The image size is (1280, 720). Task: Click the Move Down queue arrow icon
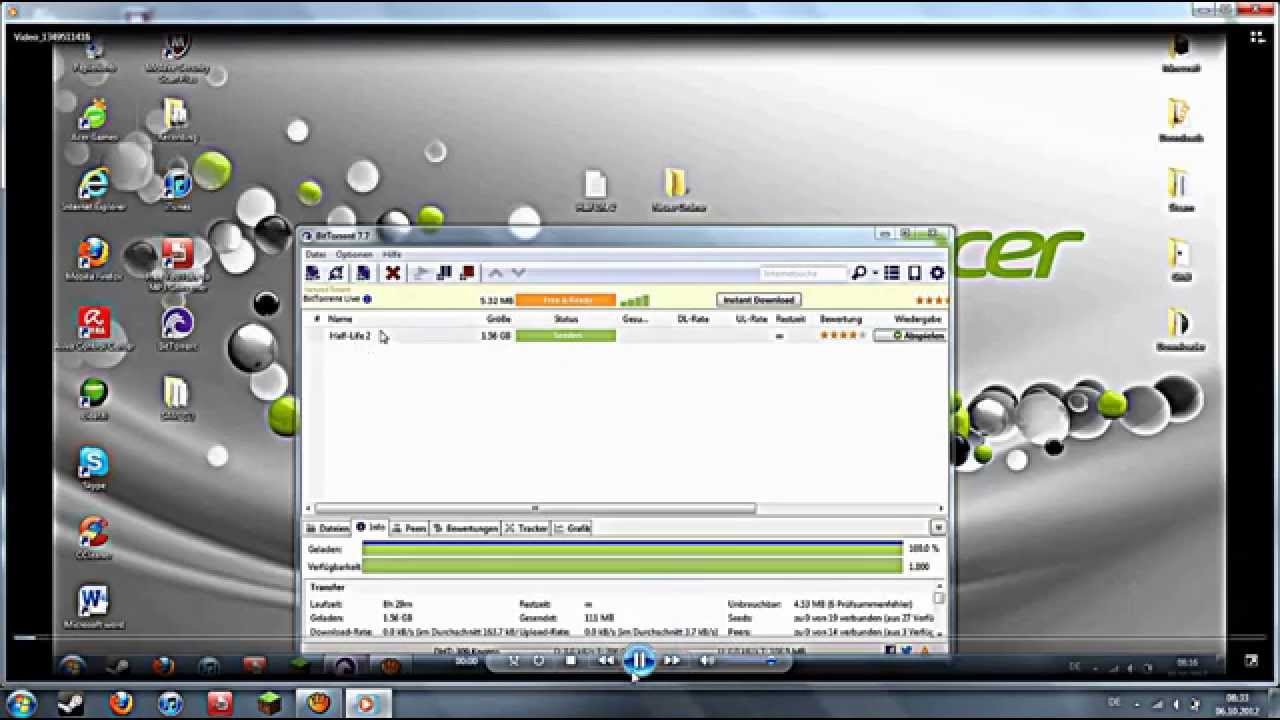[x=518, y=273]
